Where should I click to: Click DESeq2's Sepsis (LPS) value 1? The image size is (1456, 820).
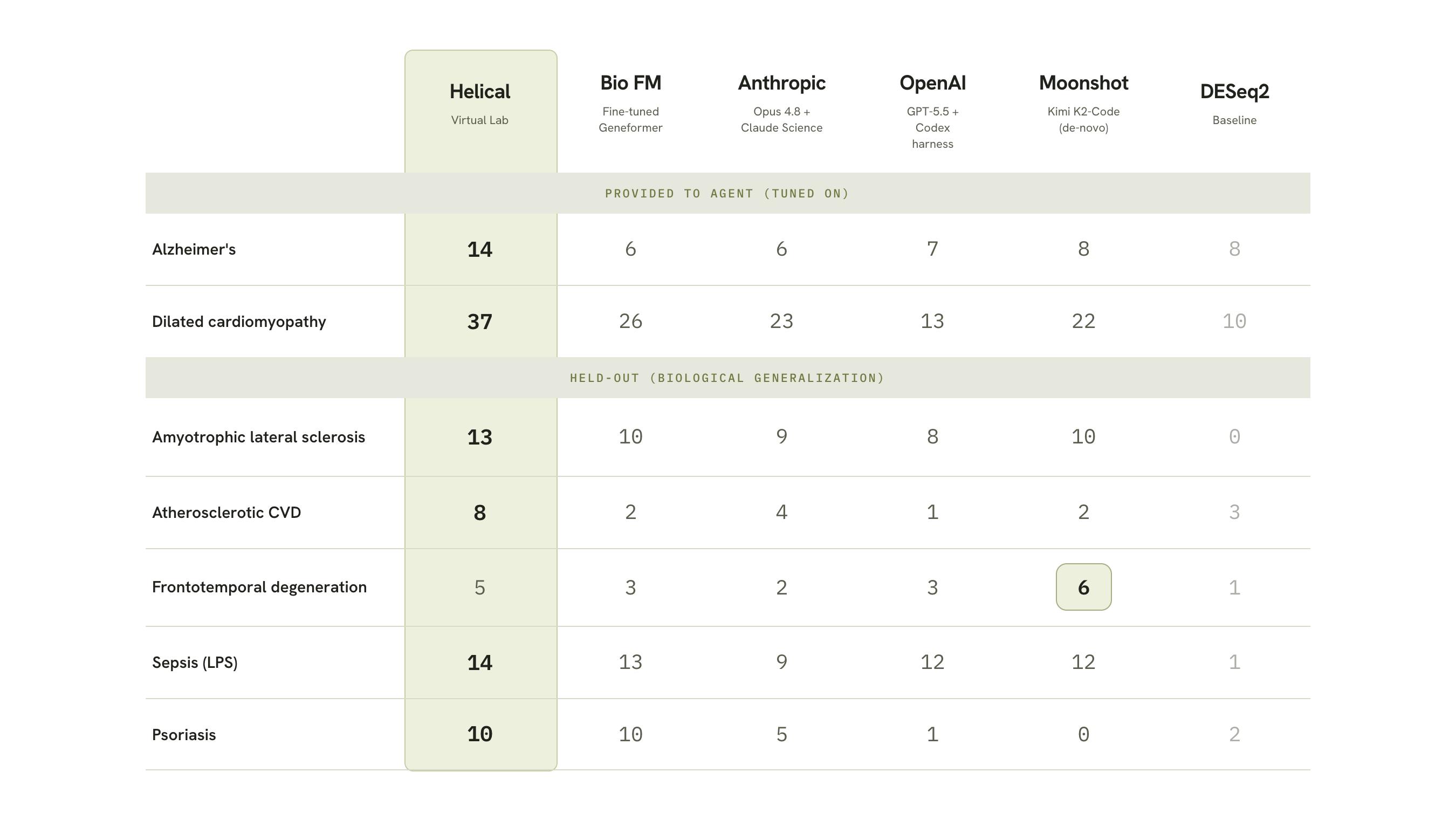[x=1234, y=662]
